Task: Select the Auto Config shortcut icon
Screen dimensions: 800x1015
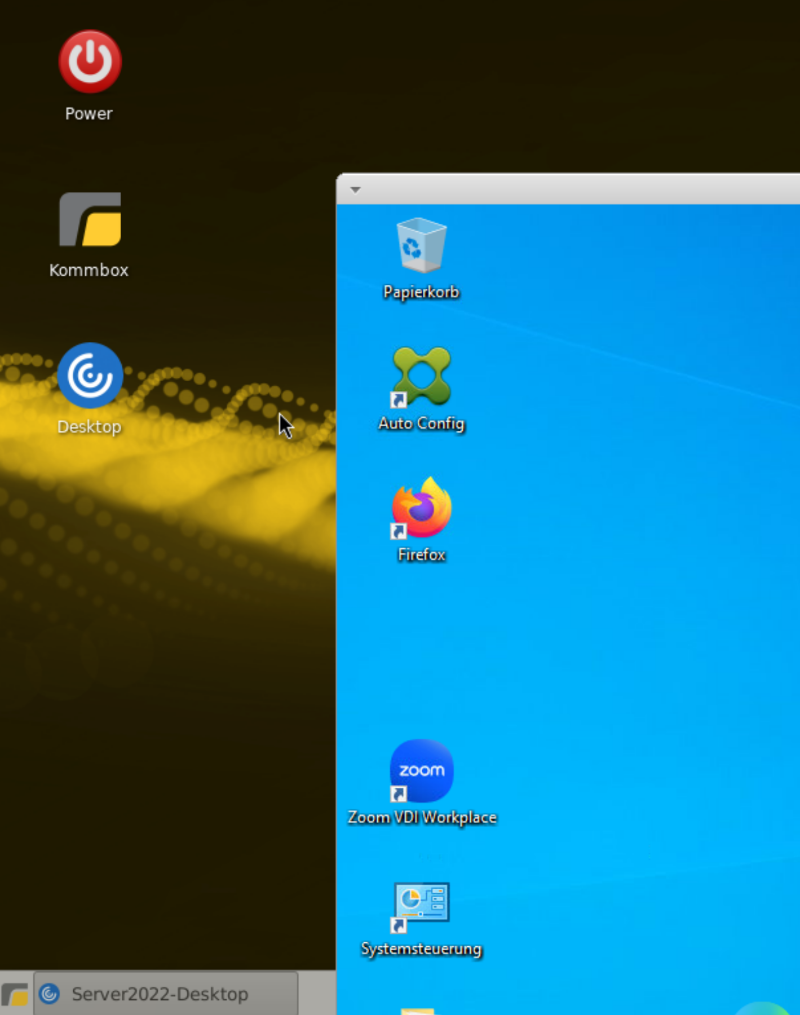Action: (421, 376)
